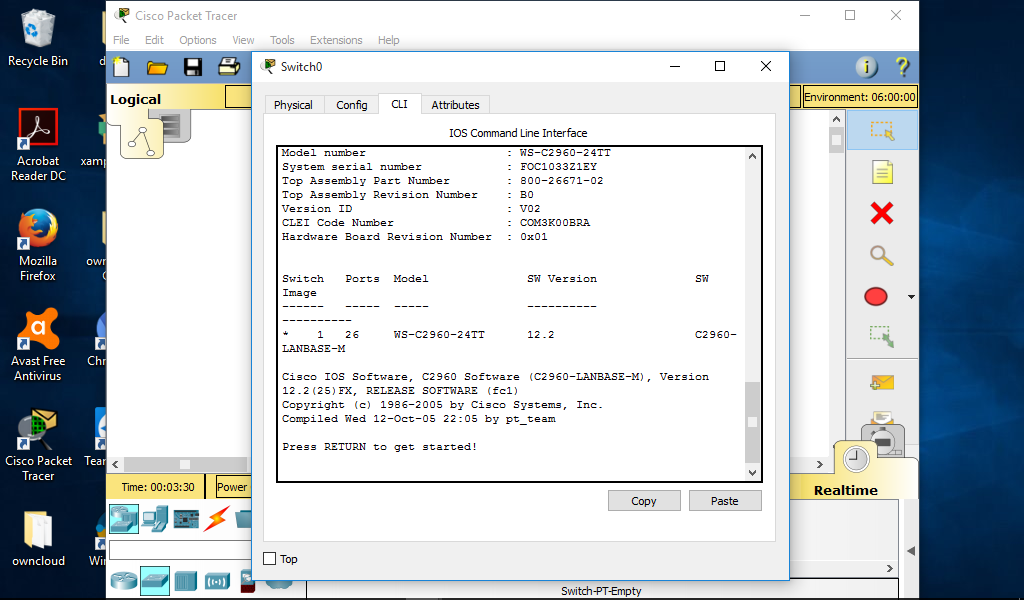
Task: Open the owncloud desktop folder
Action: [x=38, y=539]
